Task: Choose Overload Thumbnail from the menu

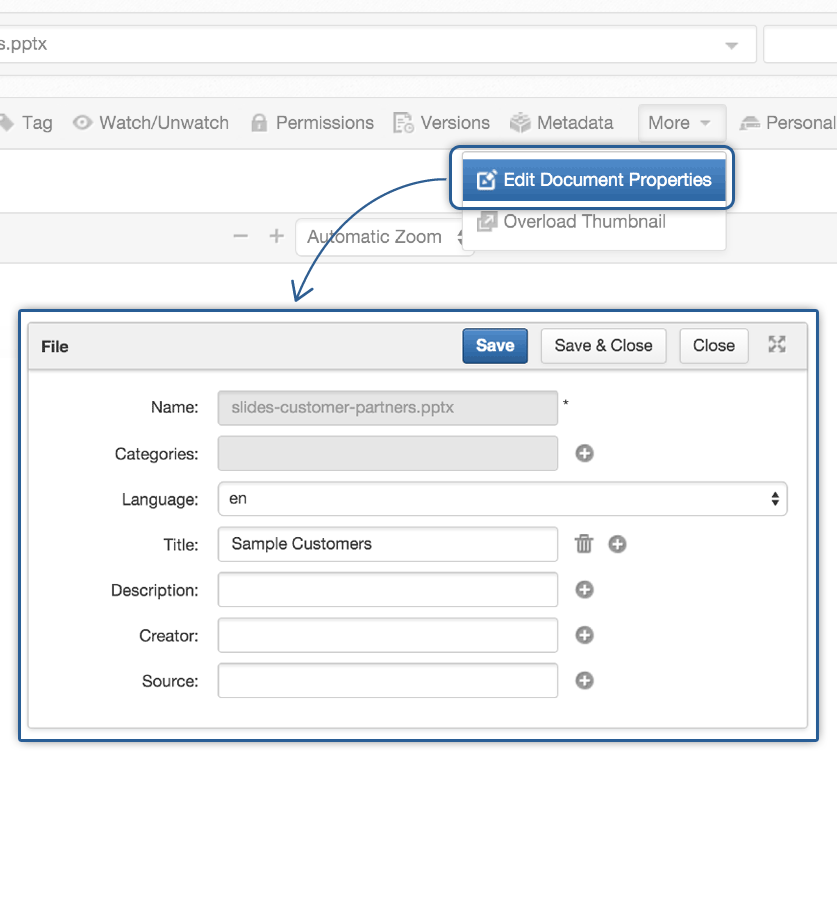Action: click(x=584, y=222)
